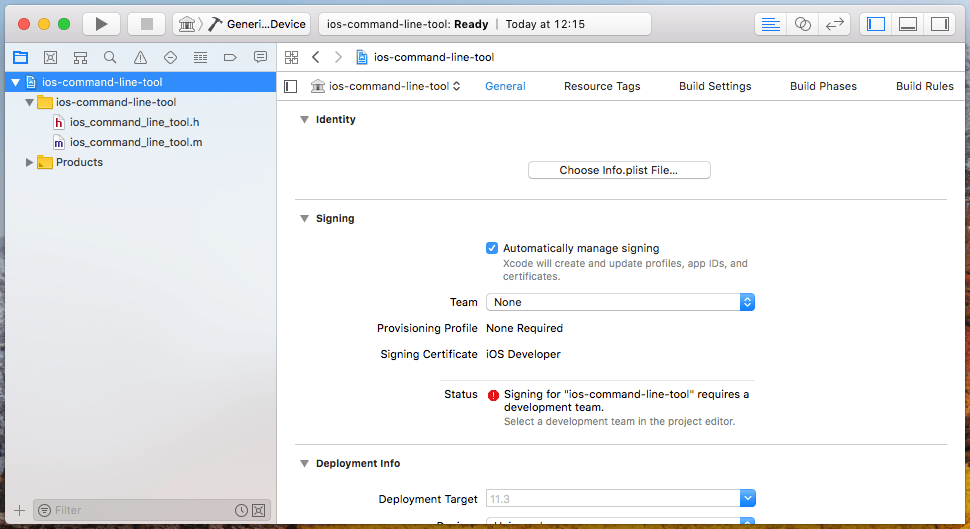Click the 'iOS Developer' signing certificate value
Image resolution: width=970 pixels, height=529 pixels.
coord(523,355)
